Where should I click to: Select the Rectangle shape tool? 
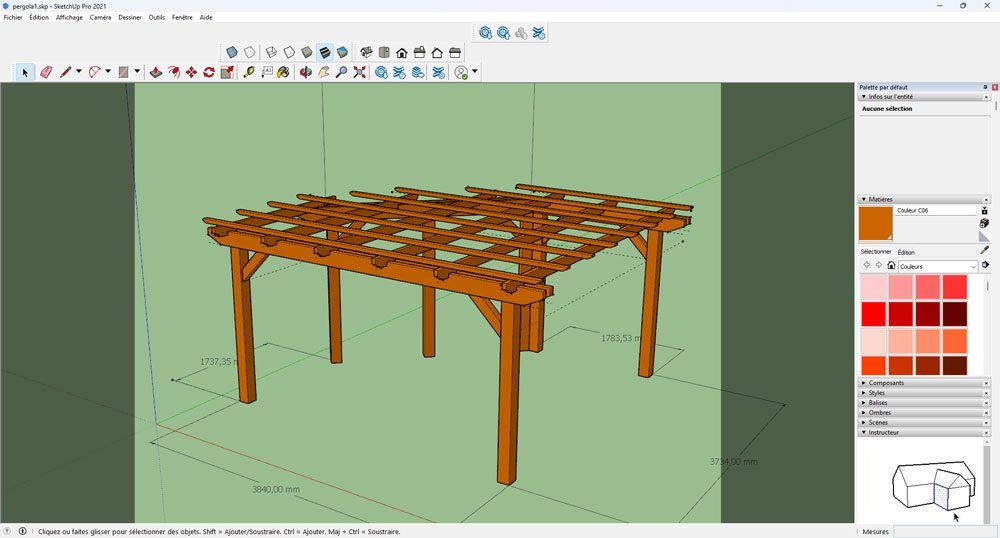click(x=124, y=72)
